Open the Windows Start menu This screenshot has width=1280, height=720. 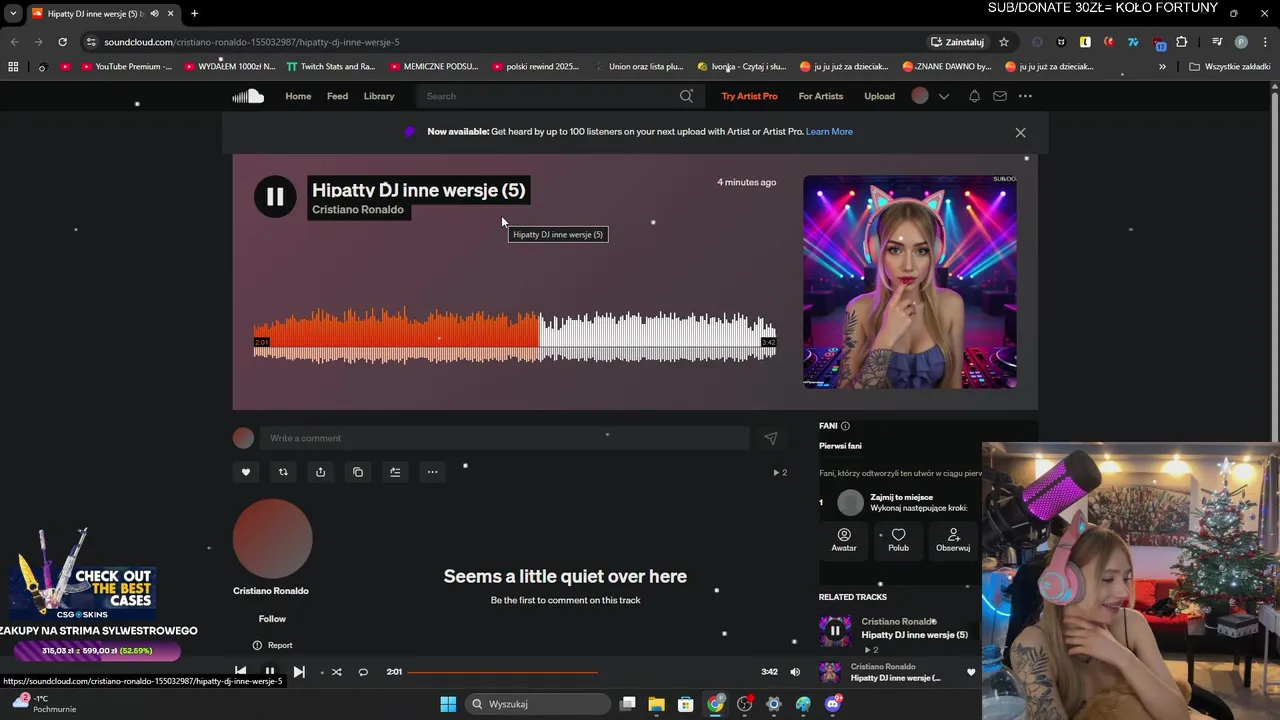(448, 704)
